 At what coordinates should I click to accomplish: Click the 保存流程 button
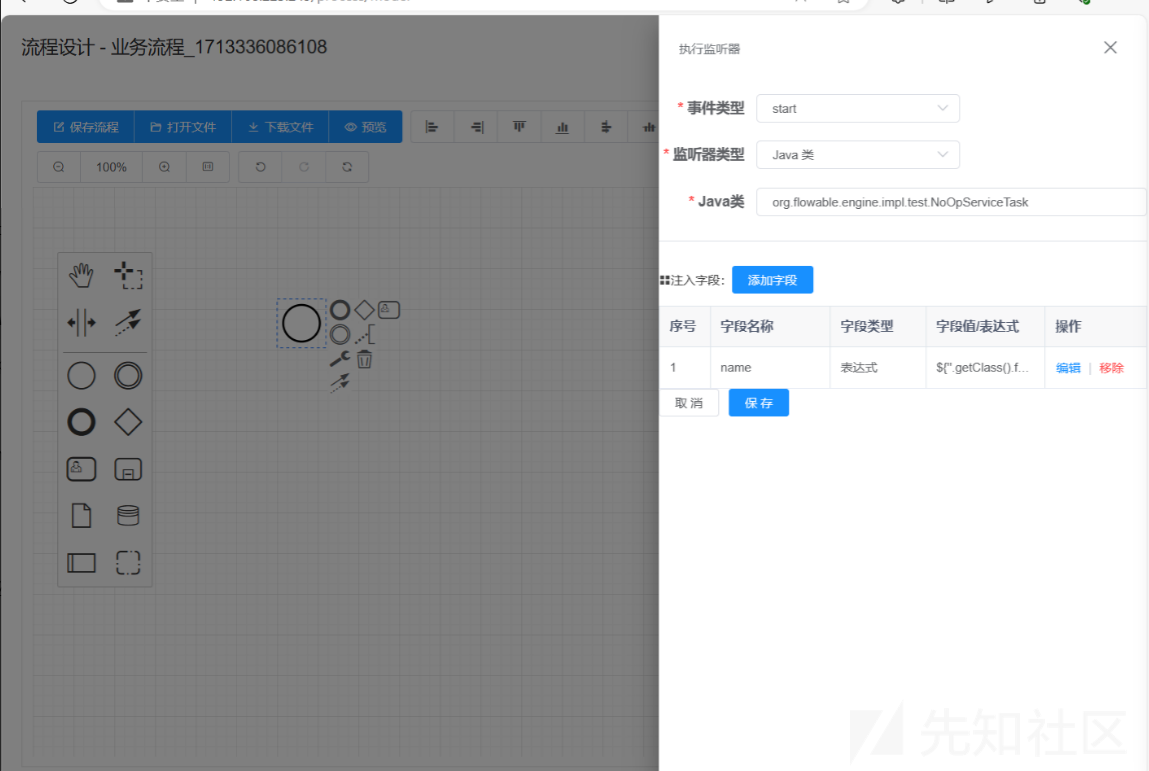click(86, 127)
